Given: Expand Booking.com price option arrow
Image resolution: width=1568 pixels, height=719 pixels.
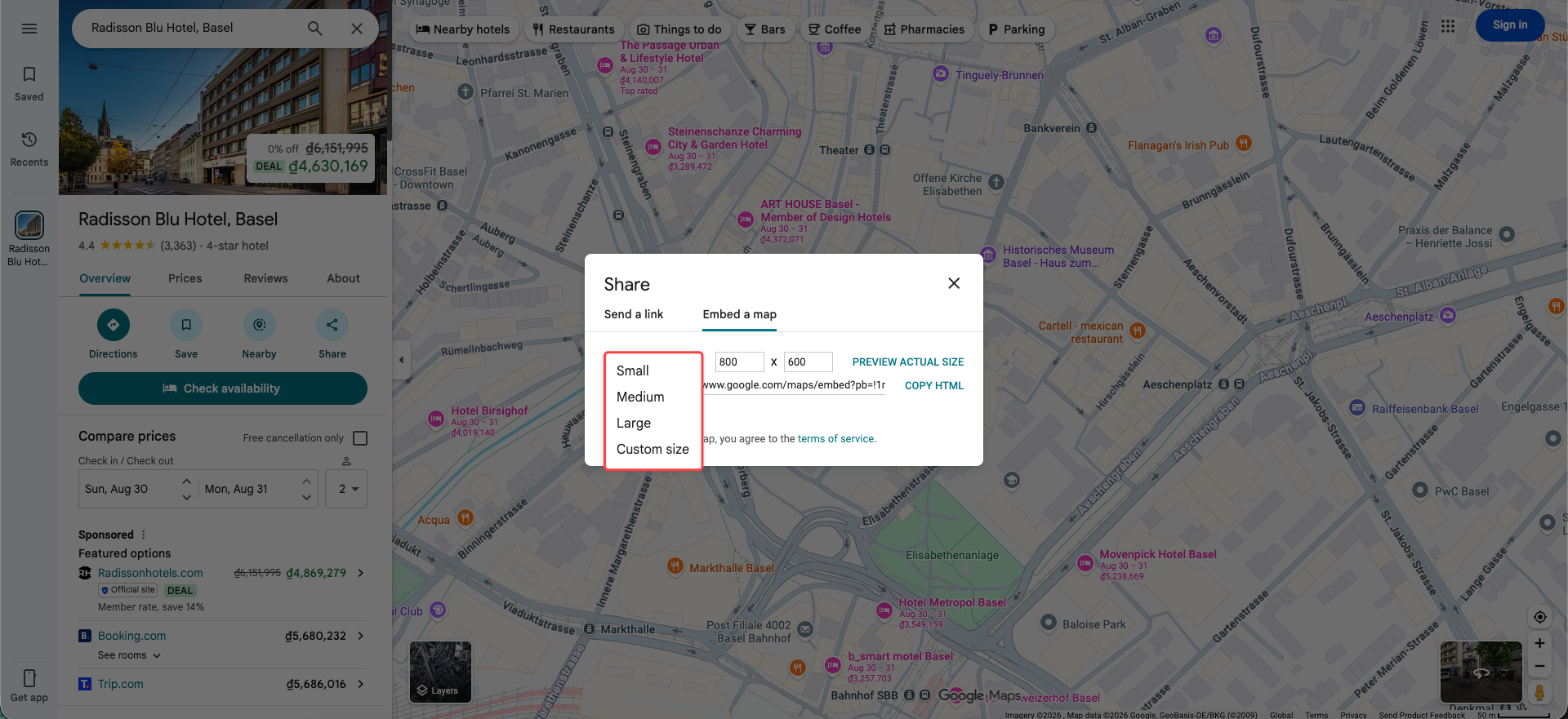Looking at the screenshot, I should [x=361, y=636].
